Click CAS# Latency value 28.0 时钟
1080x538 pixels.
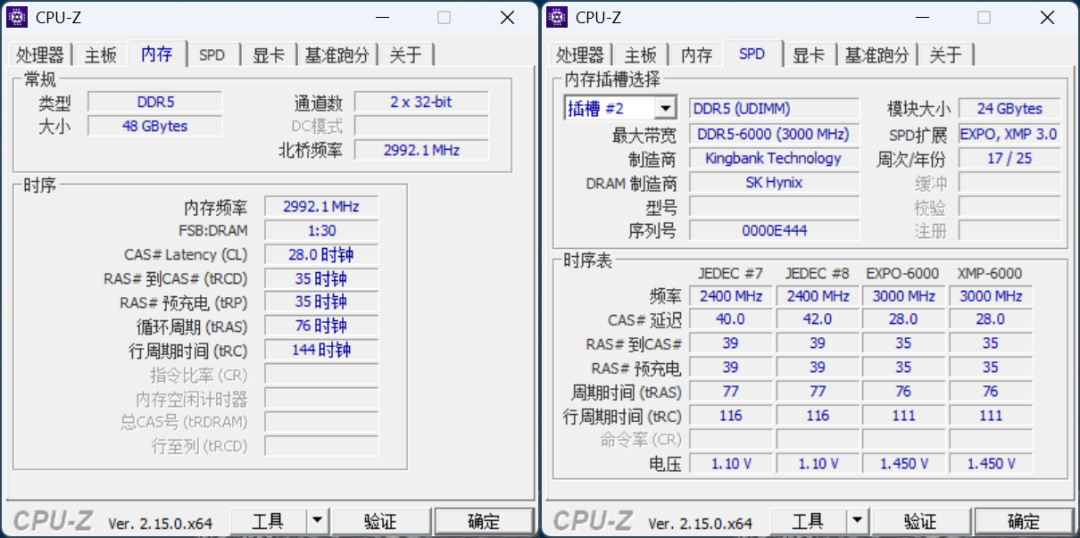[321, 255]
